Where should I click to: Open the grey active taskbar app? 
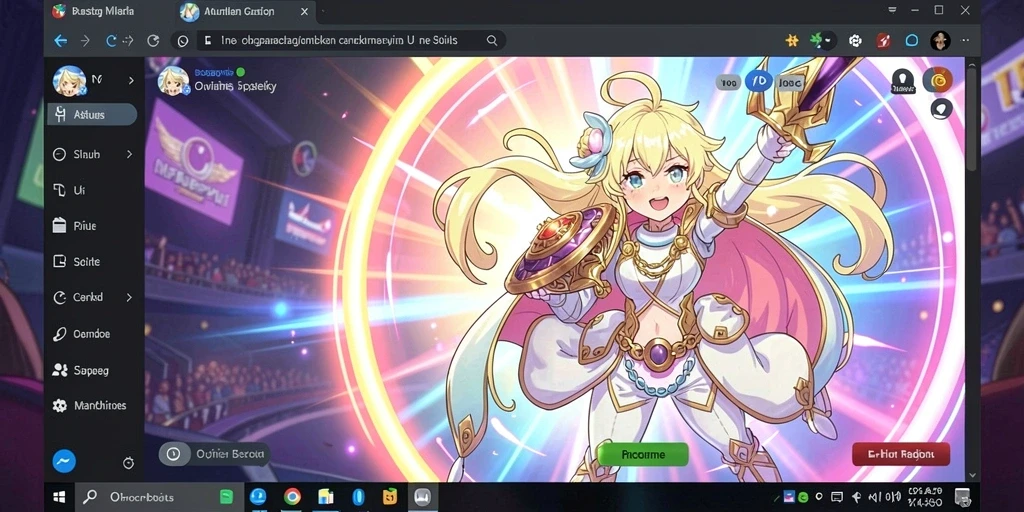point(423,497)
